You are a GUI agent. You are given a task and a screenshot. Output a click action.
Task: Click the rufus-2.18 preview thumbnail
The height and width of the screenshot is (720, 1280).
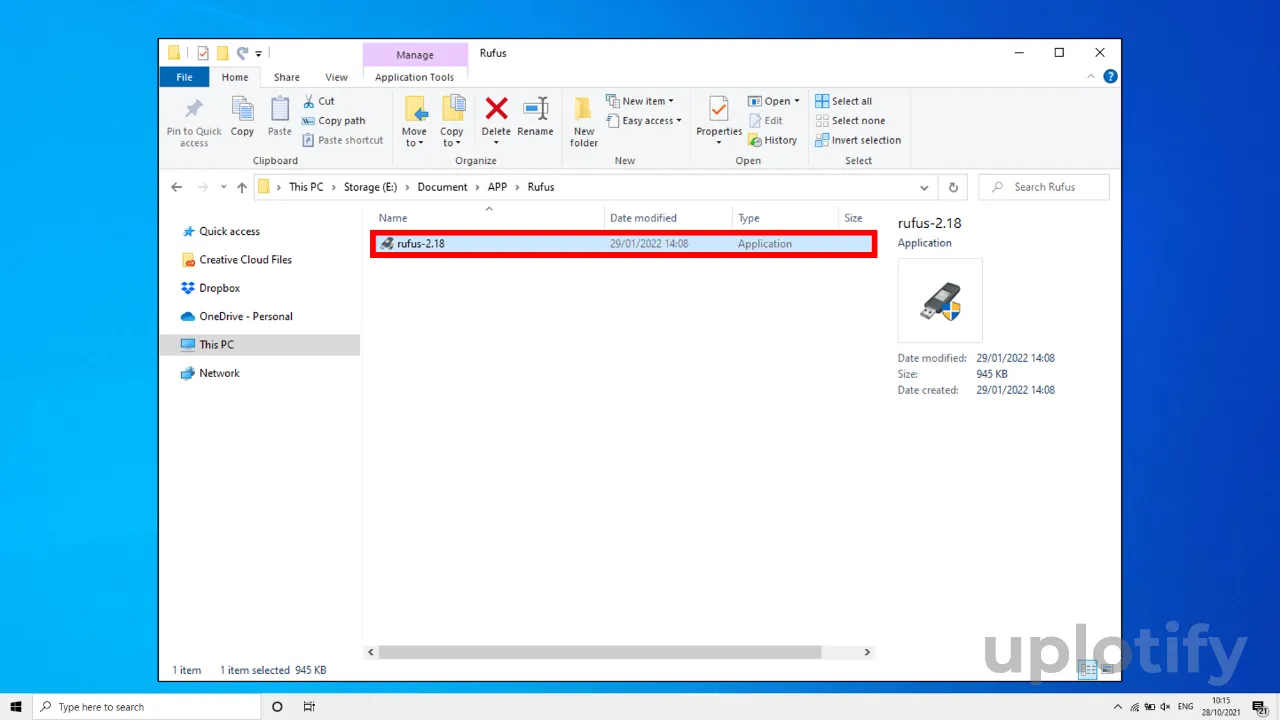coord(940,301)
